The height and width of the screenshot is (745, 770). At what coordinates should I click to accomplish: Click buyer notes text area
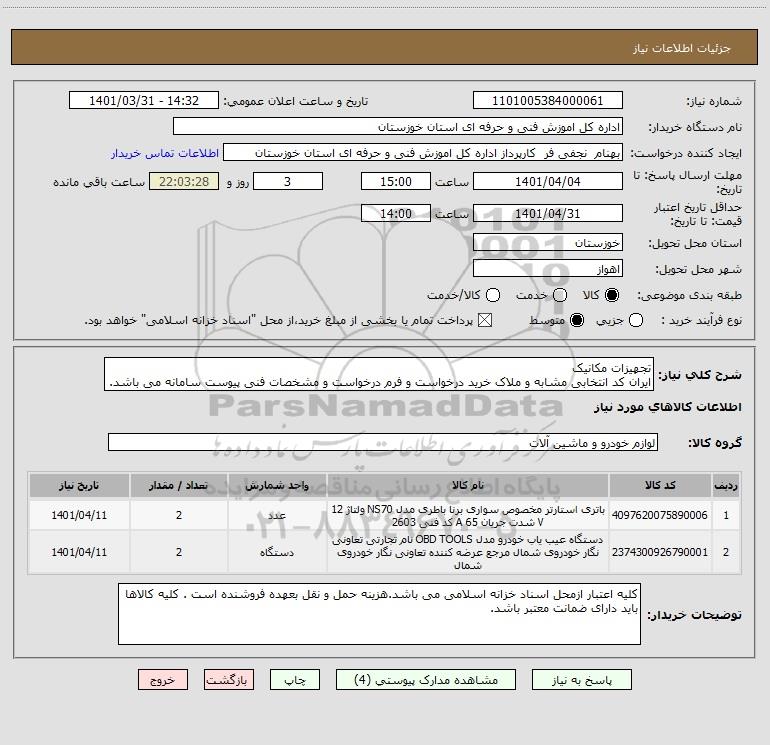tap(379, 614)
